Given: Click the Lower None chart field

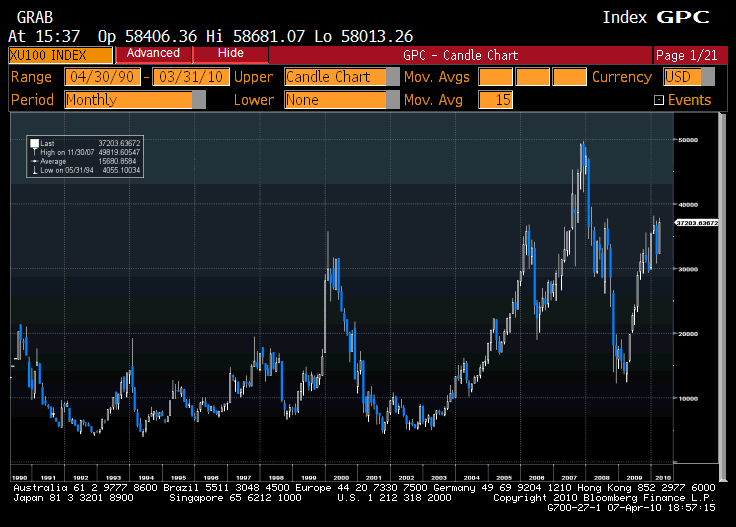Looking at the screenshot, I should (x=336, y=100).
